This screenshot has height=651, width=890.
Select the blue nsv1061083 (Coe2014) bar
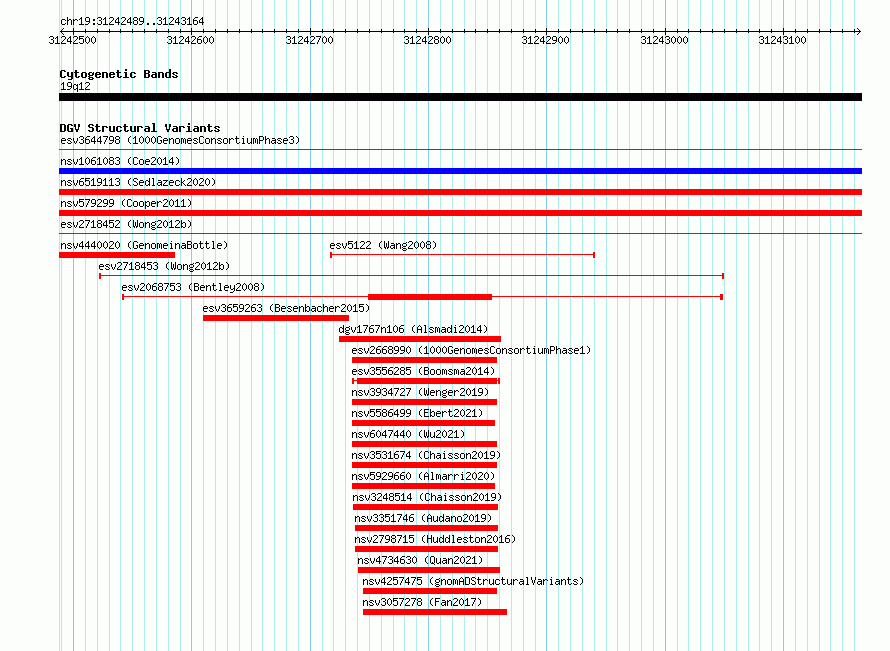[460, 171]
